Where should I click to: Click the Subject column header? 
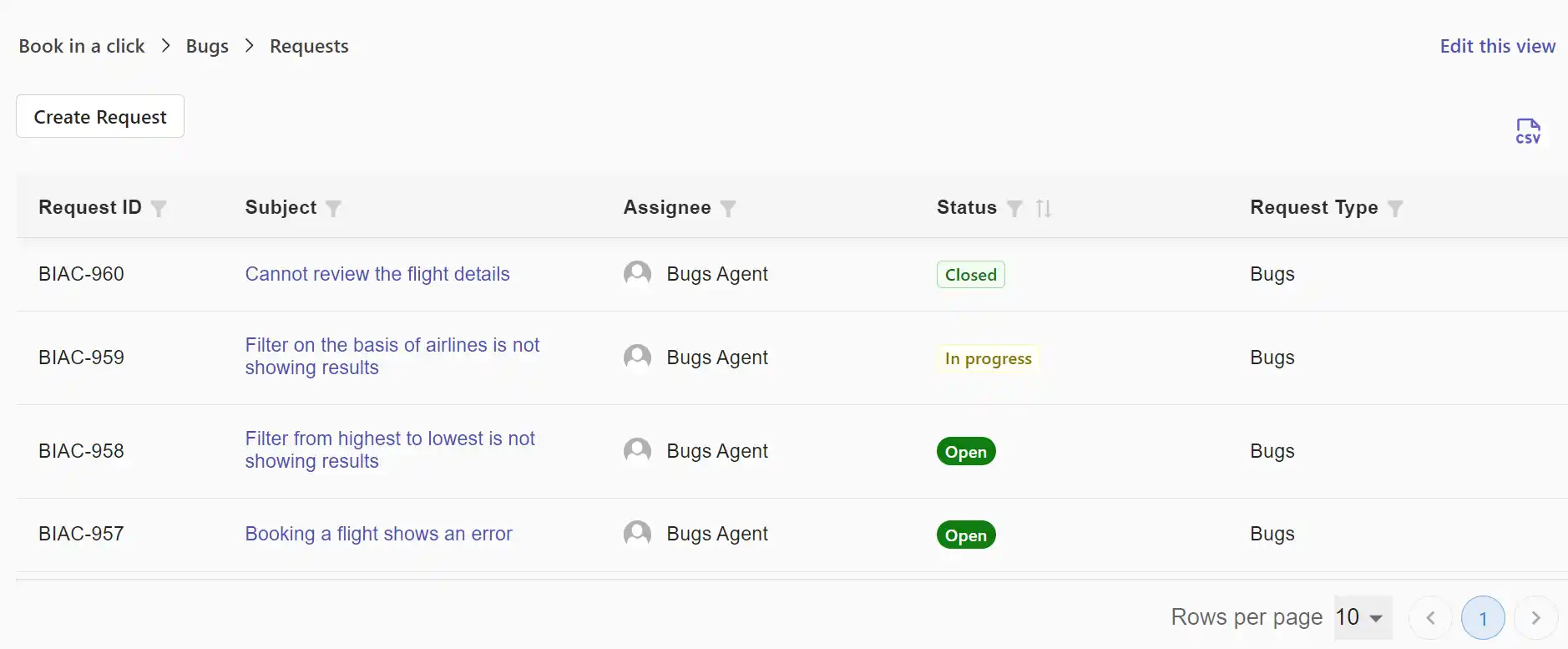click(281, 207)
